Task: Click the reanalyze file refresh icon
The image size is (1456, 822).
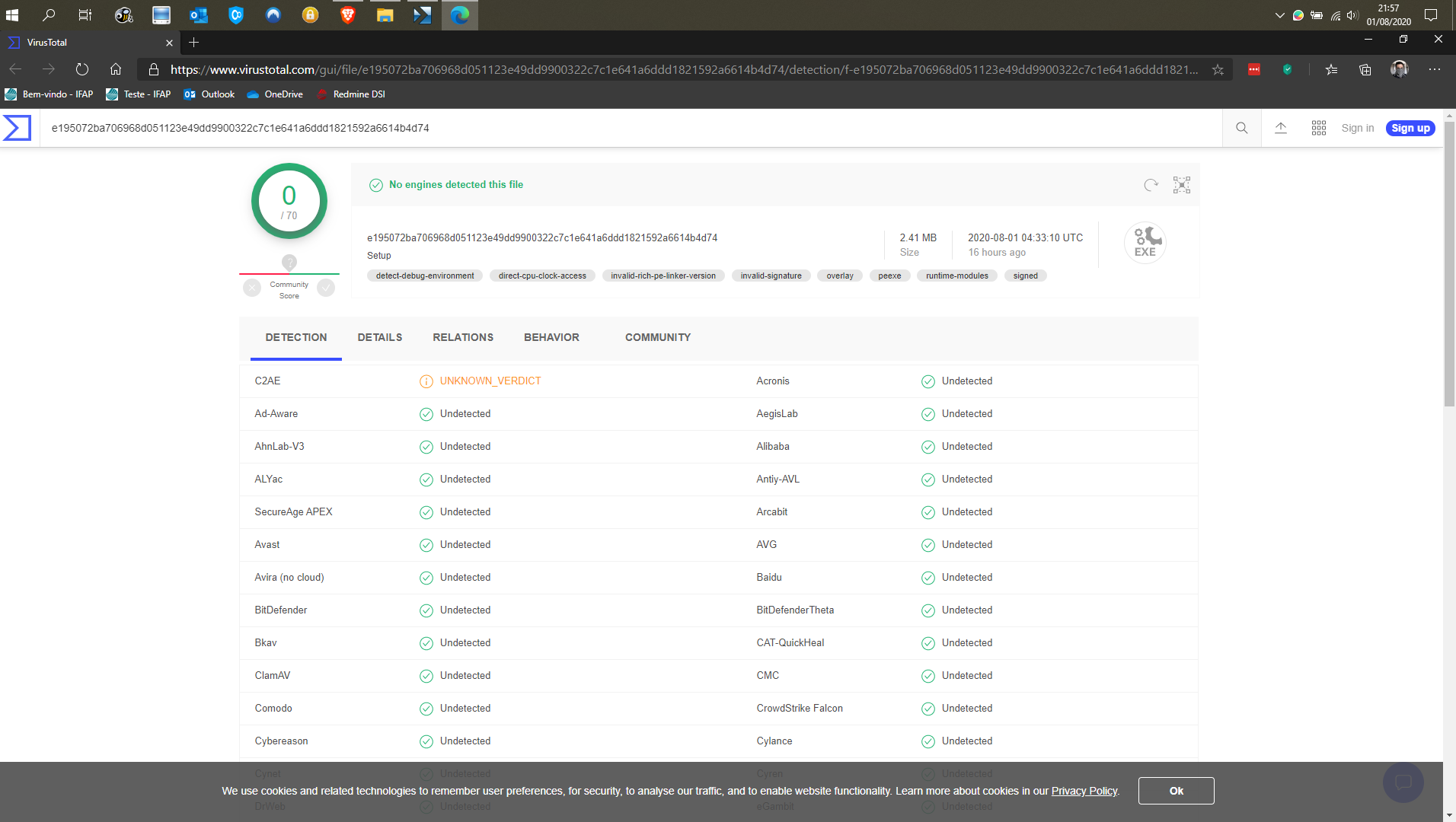Action: 1151,185
